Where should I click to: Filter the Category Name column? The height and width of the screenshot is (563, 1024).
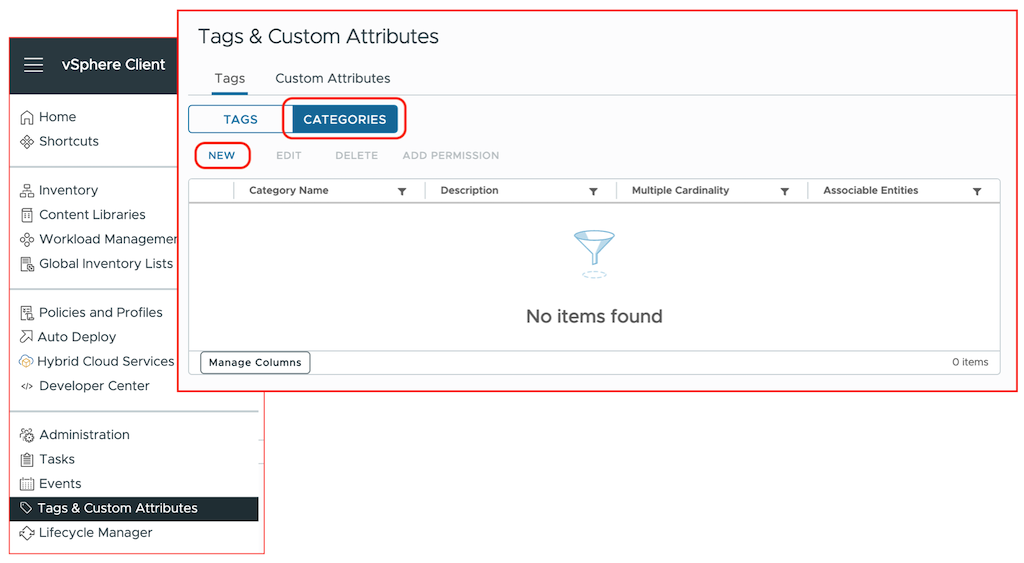402,191
